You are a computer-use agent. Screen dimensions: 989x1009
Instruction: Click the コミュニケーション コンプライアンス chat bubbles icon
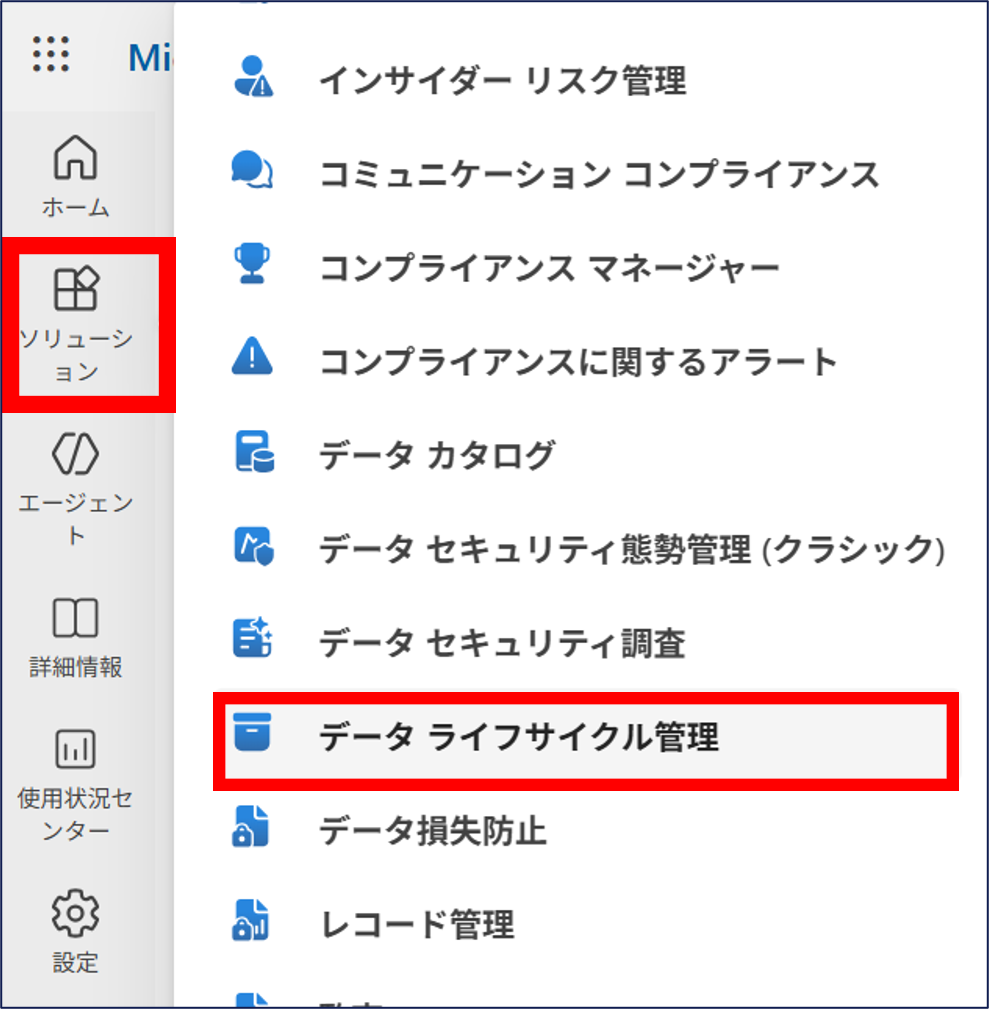click(252, 170)
